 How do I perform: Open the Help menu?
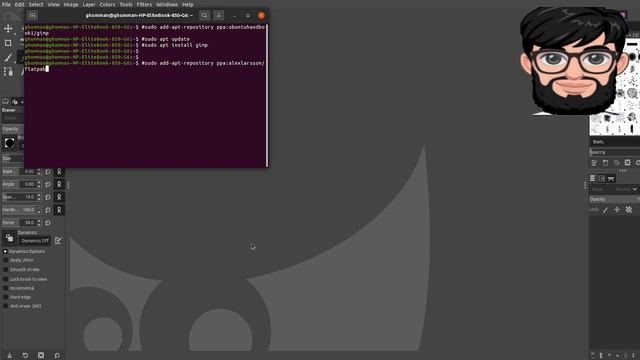[187, 4]
